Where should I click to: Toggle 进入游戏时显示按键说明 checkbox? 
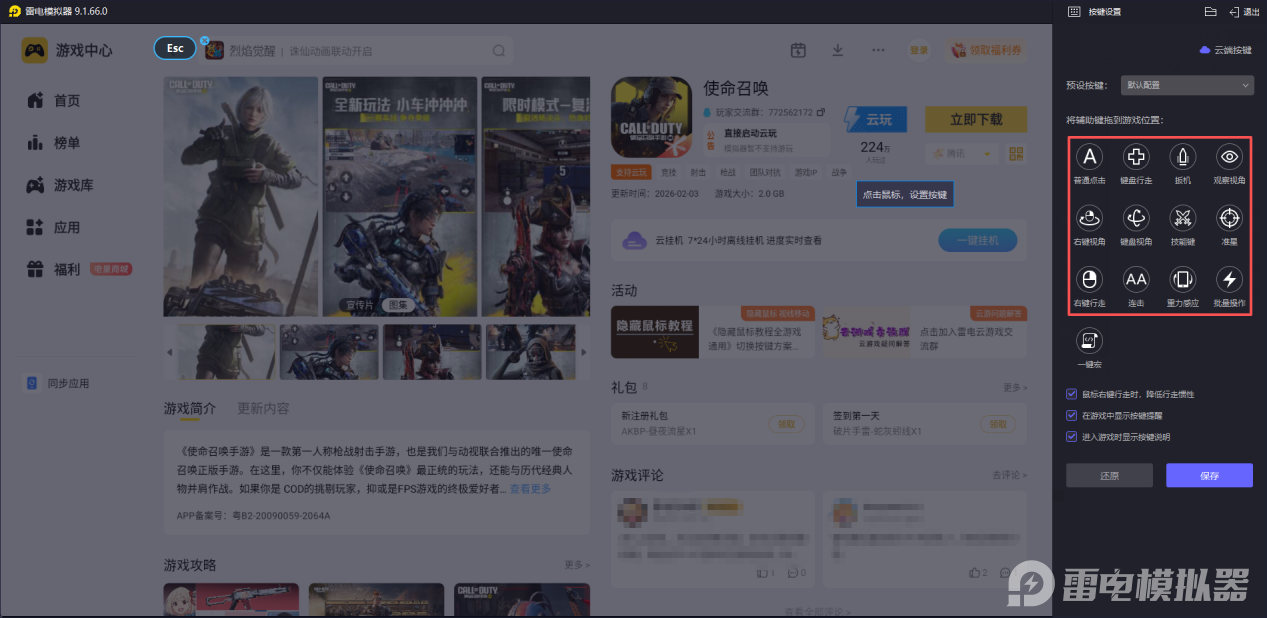(x=1072, y=436)
